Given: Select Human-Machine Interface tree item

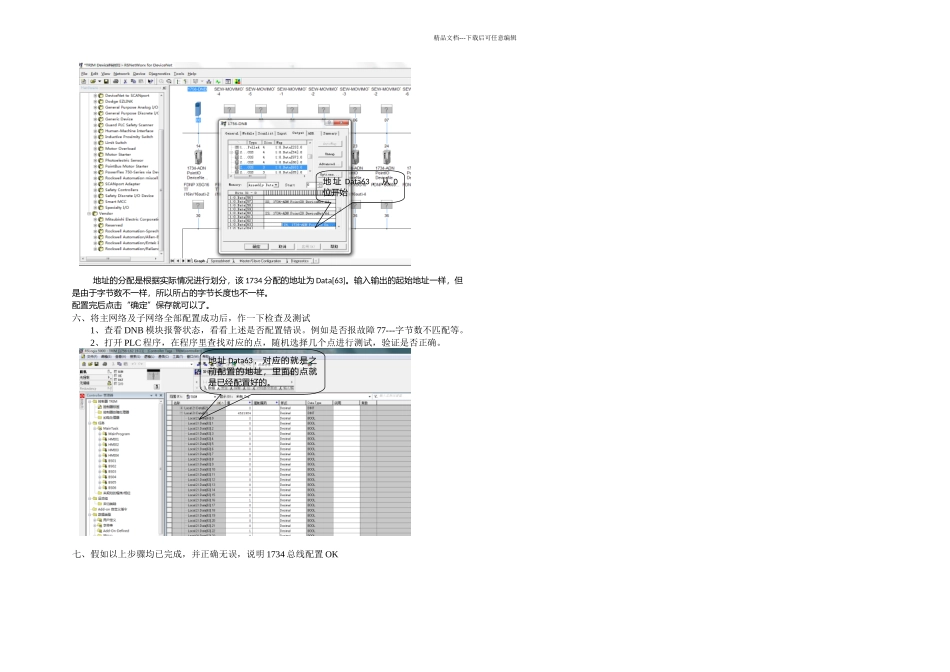Looking at the screenshot, I should (x=129, y=131).
